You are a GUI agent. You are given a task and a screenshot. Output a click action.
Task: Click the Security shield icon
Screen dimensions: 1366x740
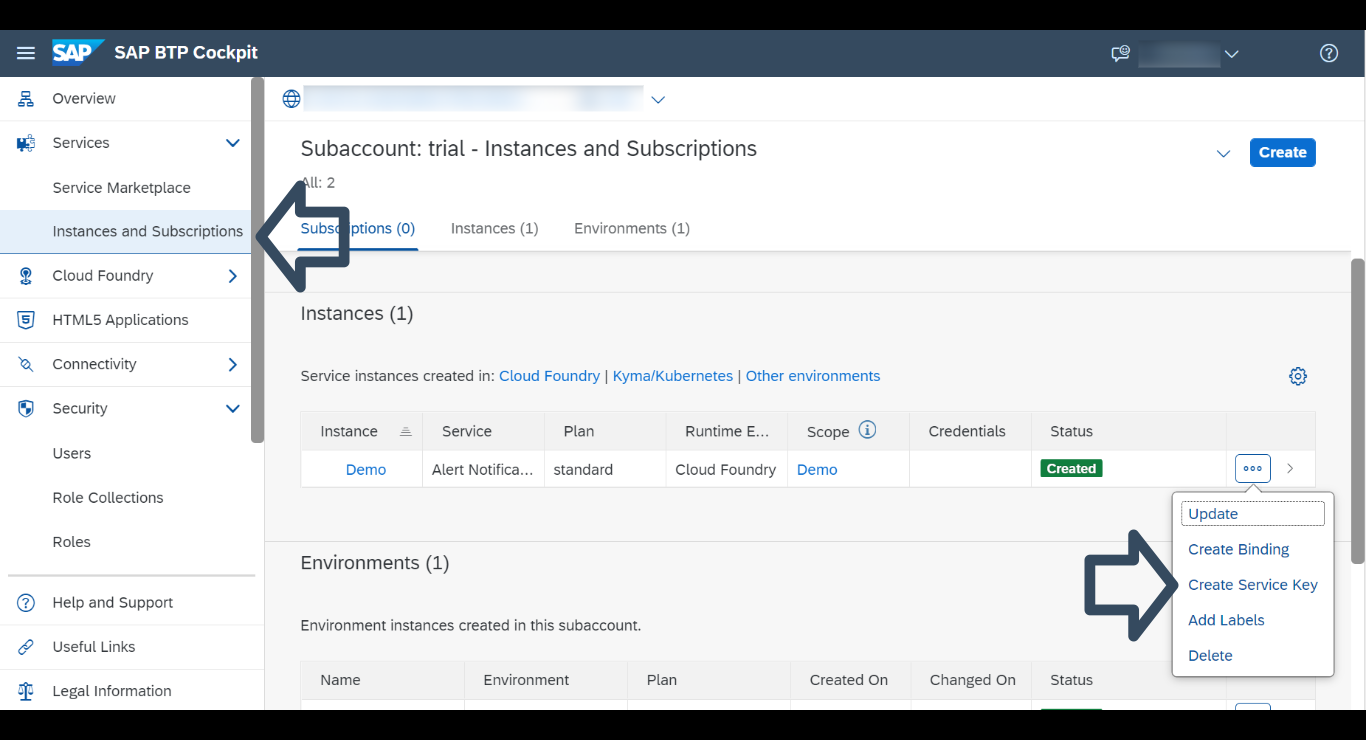click(26, 408)
